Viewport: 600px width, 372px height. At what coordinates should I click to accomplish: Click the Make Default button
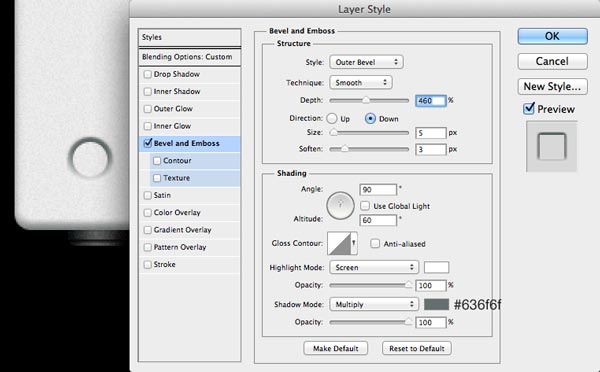(336, 348)
